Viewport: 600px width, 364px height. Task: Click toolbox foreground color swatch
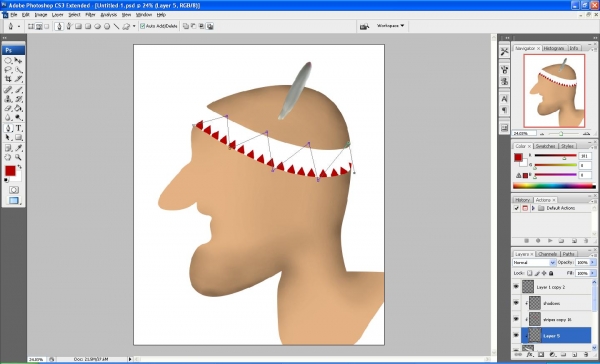10,171
